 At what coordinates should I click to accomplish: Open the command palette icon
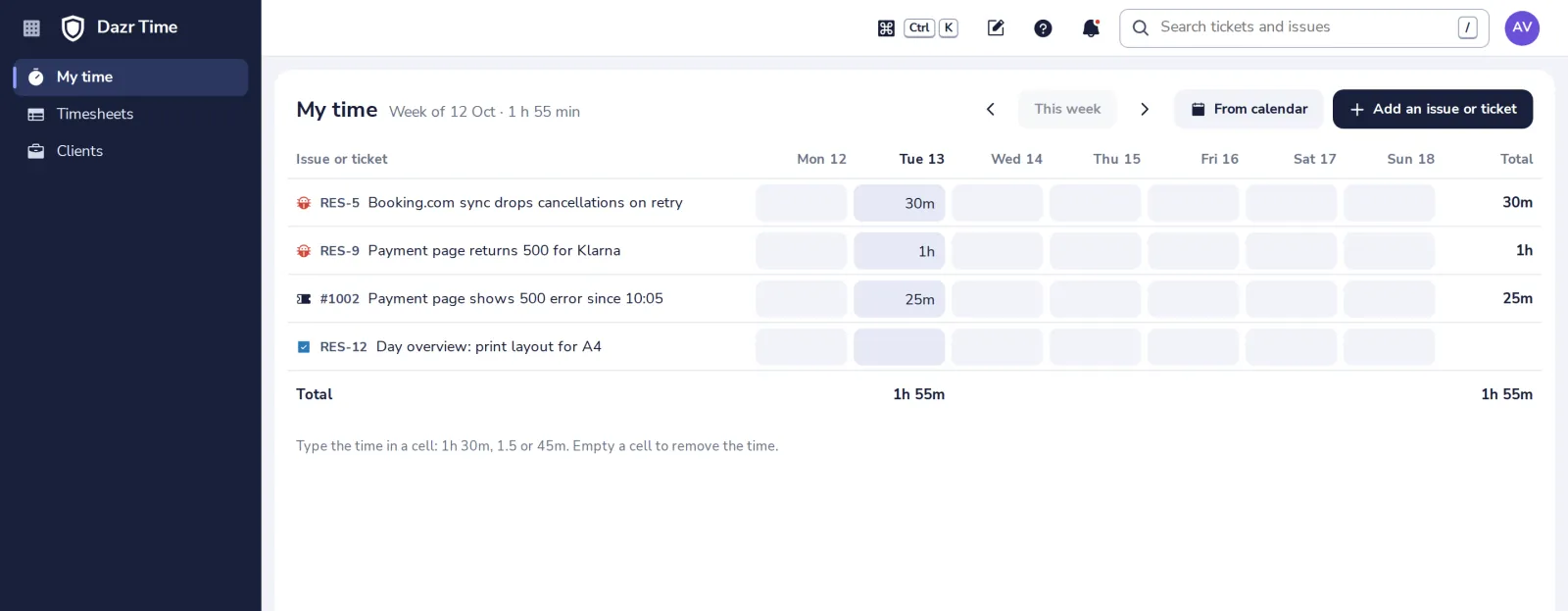point(886,28)
